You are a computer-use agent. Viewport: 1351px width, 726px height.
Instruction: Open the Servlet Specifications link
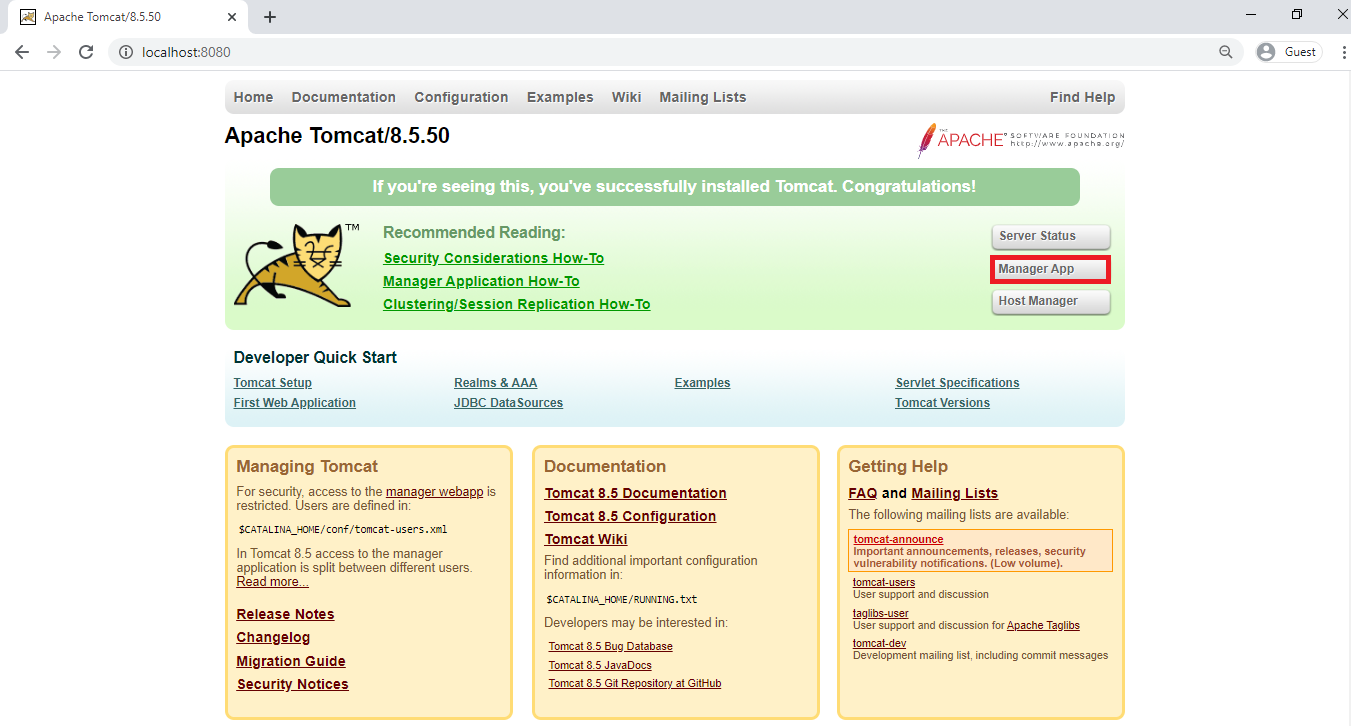click(x=957, y=383)
